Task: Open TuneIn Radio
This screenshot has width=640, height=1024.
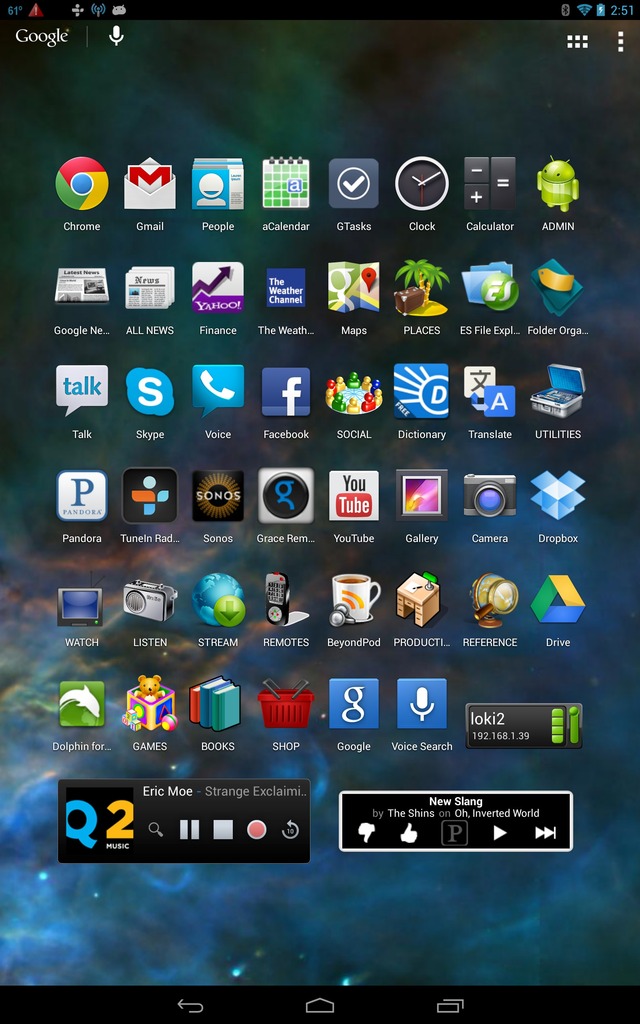Action: coord(150,495)
